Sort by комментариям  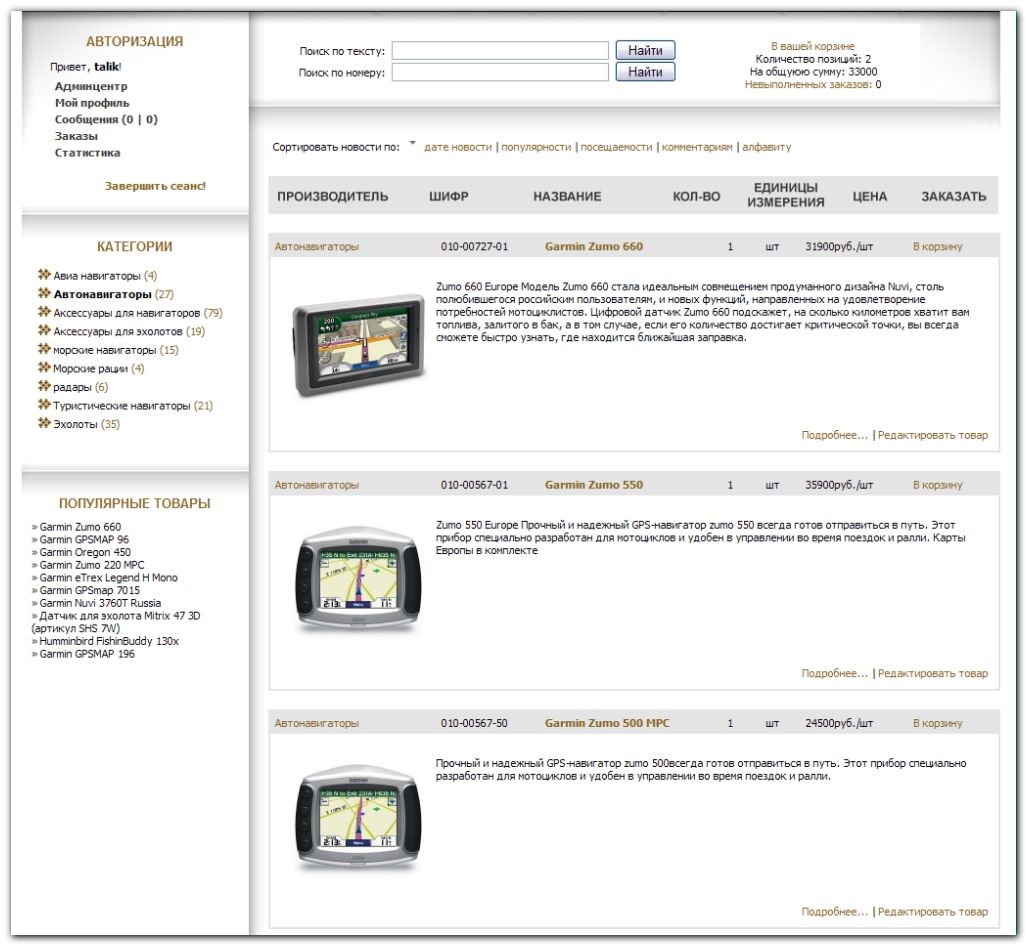(x=697, y=147)
